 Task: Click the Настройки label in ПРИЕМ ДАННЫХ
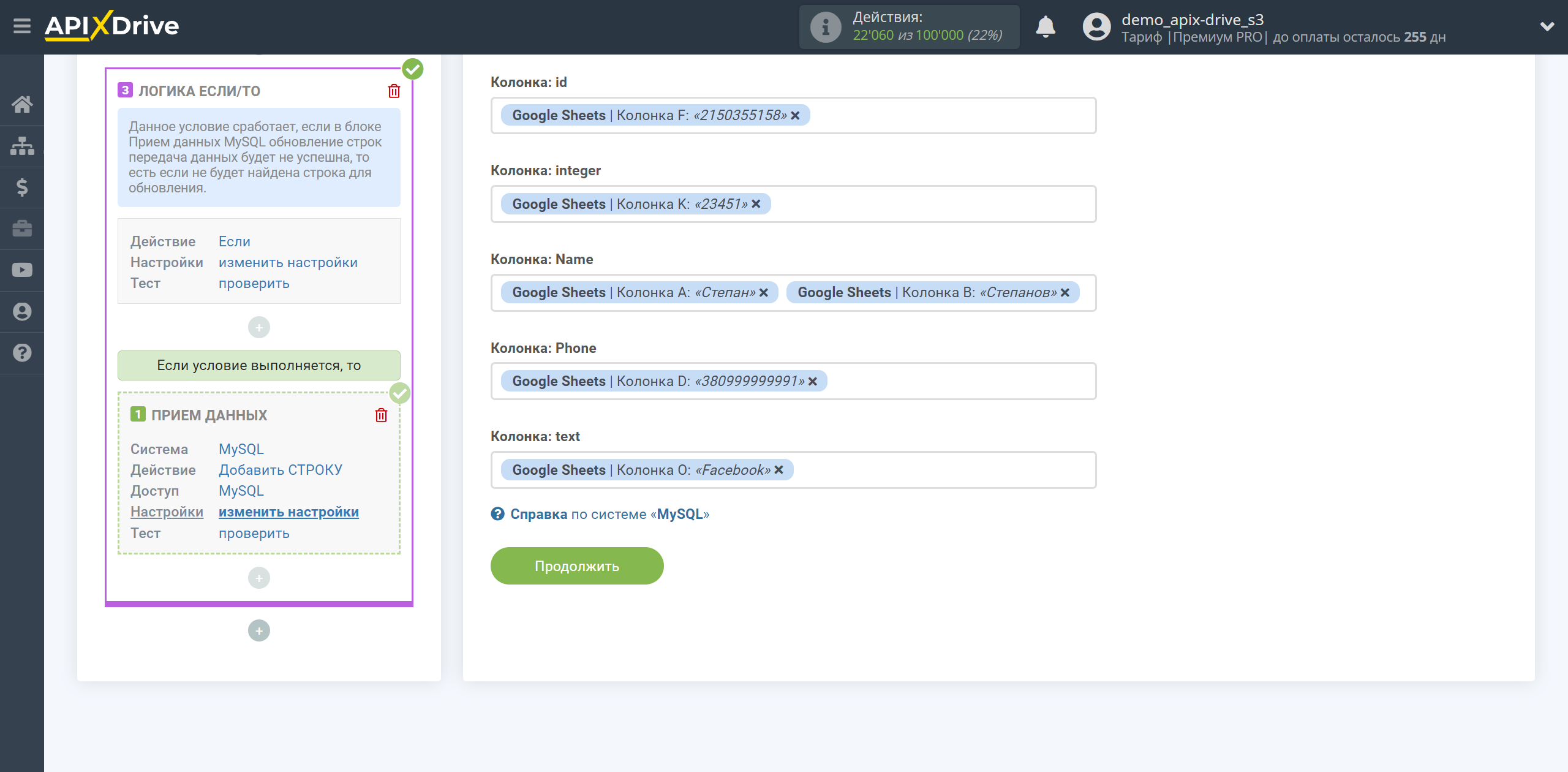167,512
